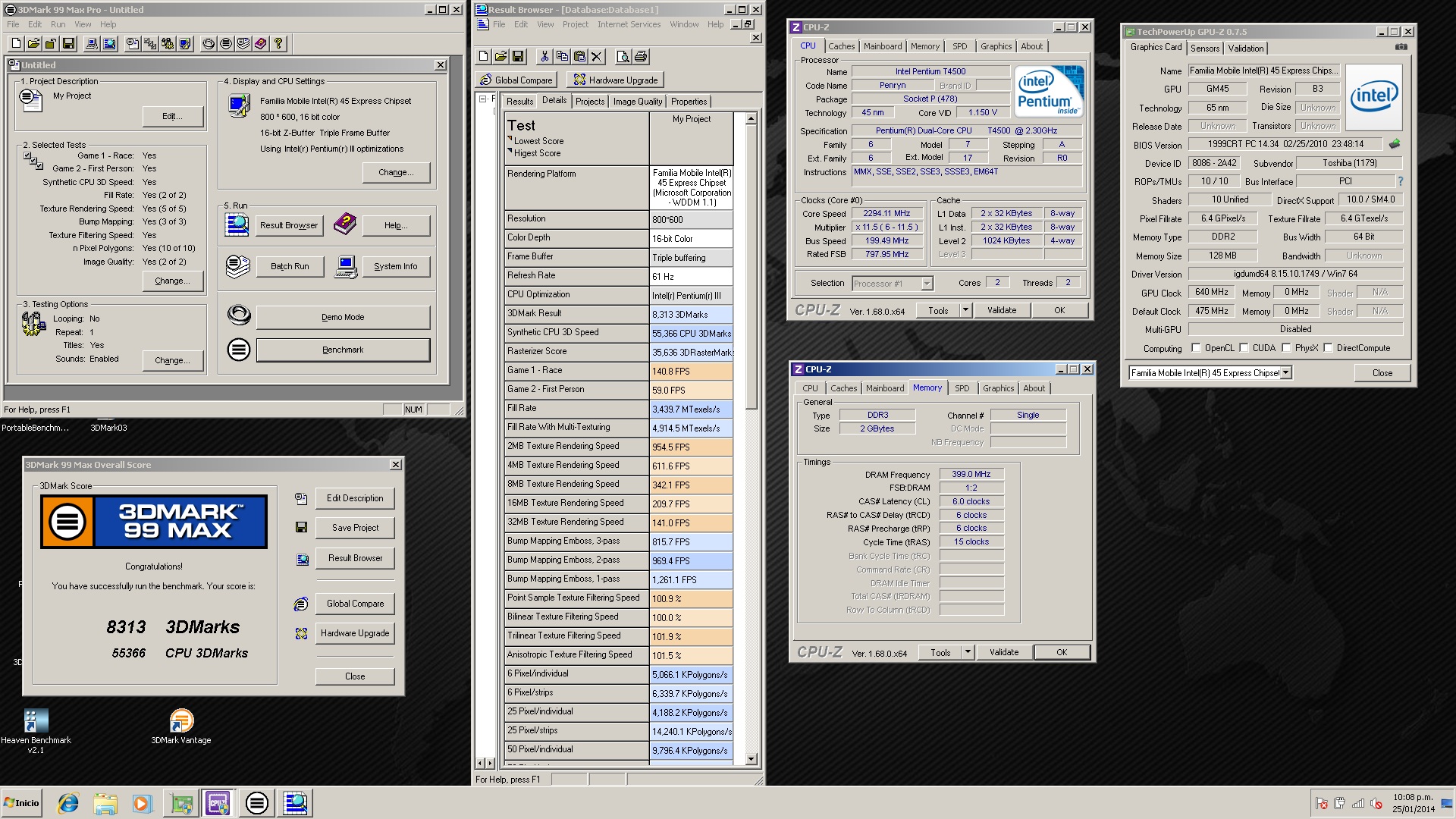Click 3DMark Result value 8,313 3DMarks cell
This screenshot has height=819, width=1456.
pyautogui.click(x=691, y=314)
